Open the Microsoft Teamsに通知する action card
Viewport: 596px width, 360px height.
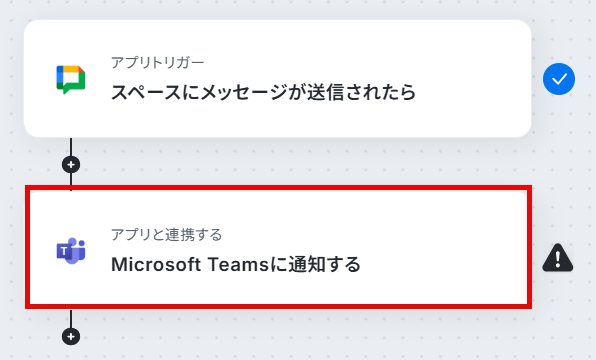point(278,247)
